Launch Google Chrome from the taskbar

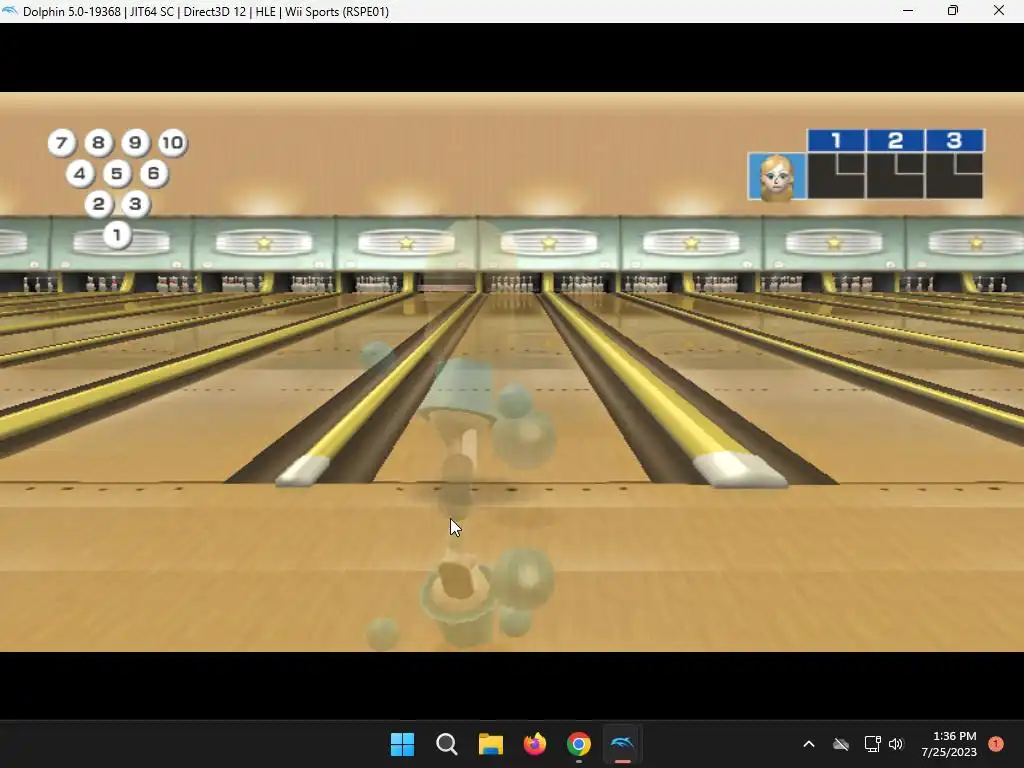click(579, 744)
